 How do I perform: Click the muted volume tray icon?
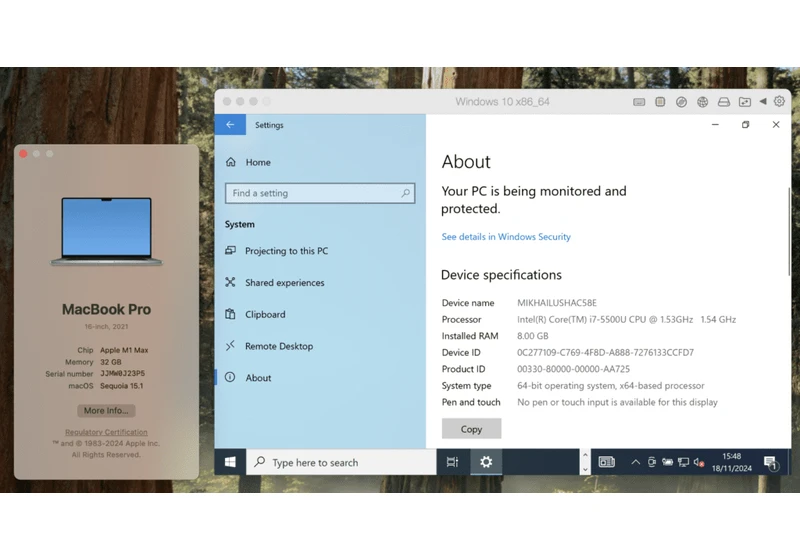pos(699,462)
